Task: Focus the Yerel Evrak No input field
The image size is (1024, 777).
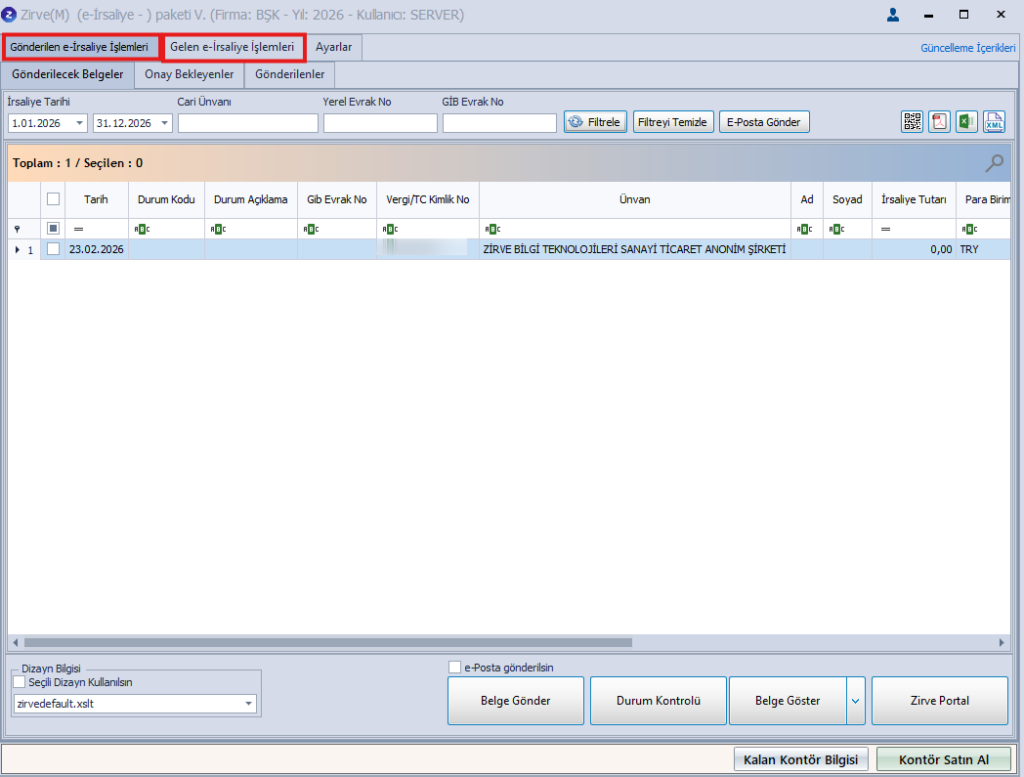Action: pos(380,123)
